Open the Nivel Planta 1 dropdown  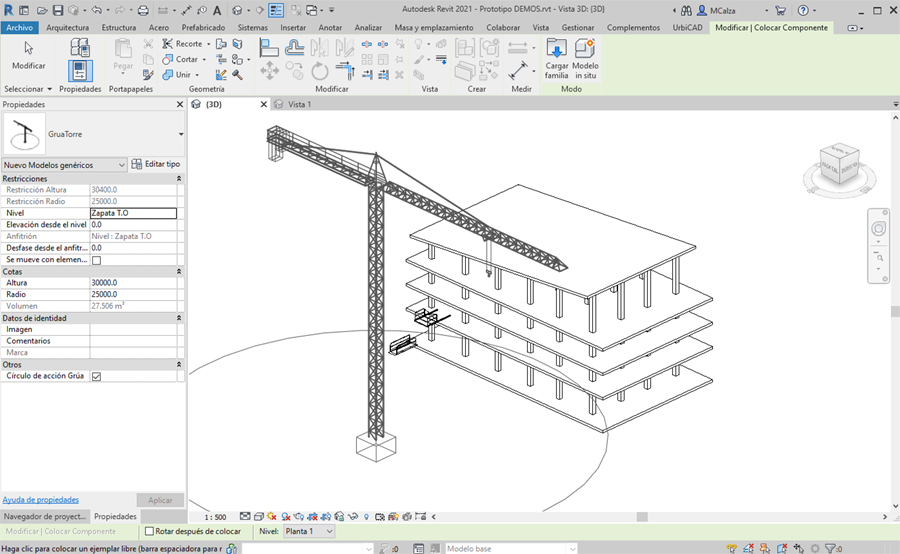pyautogui.click(x=310, y=532)
